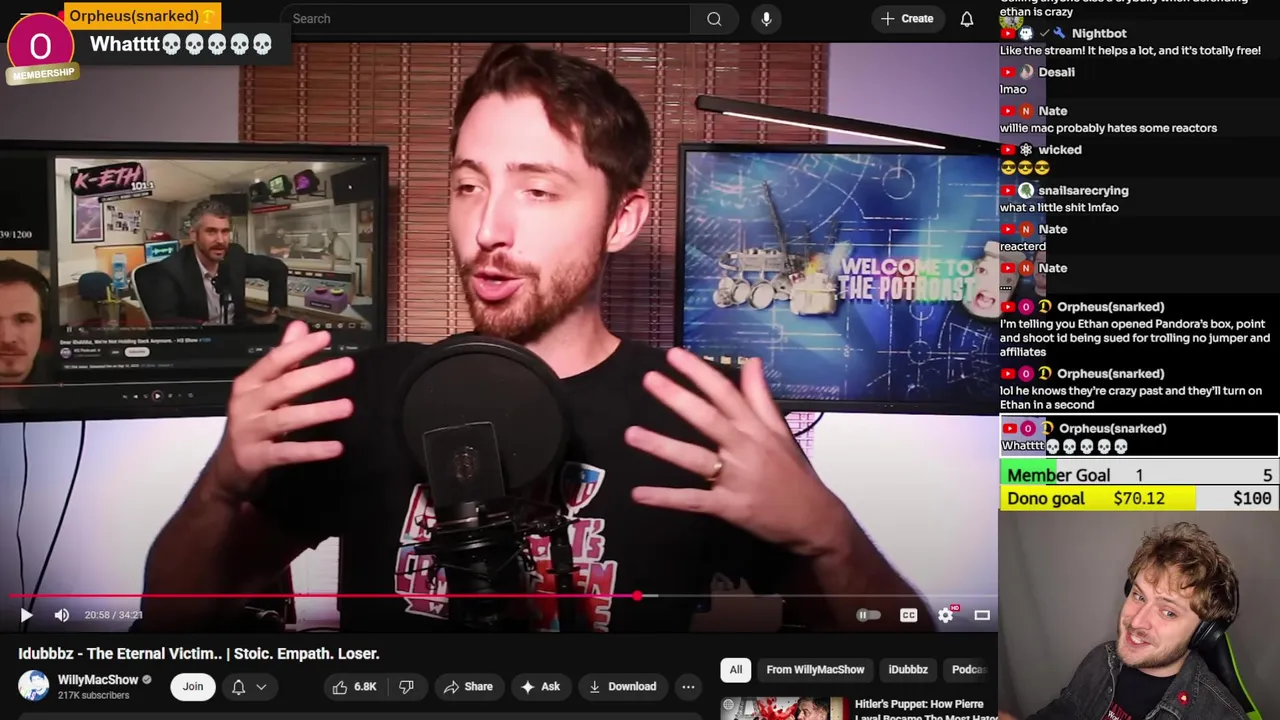This screenshot has width=1280, height=720.
Task: Open WillyMacShow channel avatar
Action: pyautogui.click(x=34, y=686)
